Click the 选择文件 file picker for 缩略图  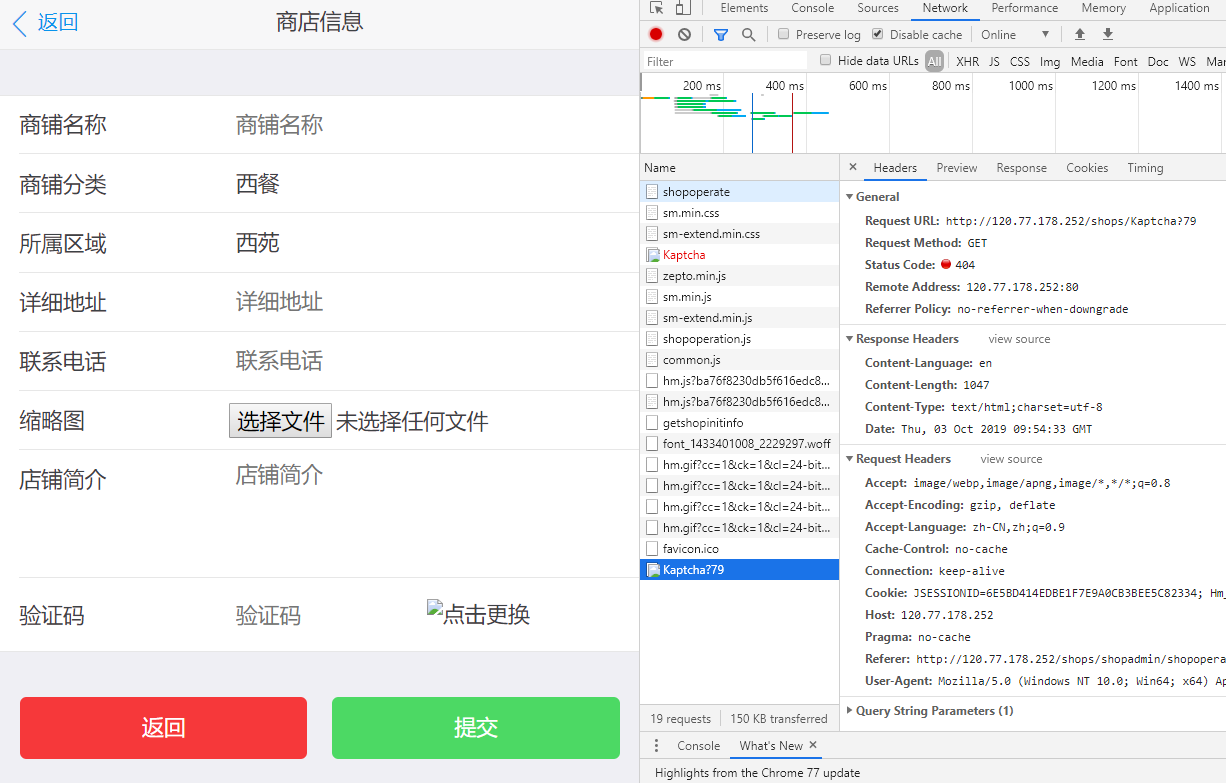(280, 420)
